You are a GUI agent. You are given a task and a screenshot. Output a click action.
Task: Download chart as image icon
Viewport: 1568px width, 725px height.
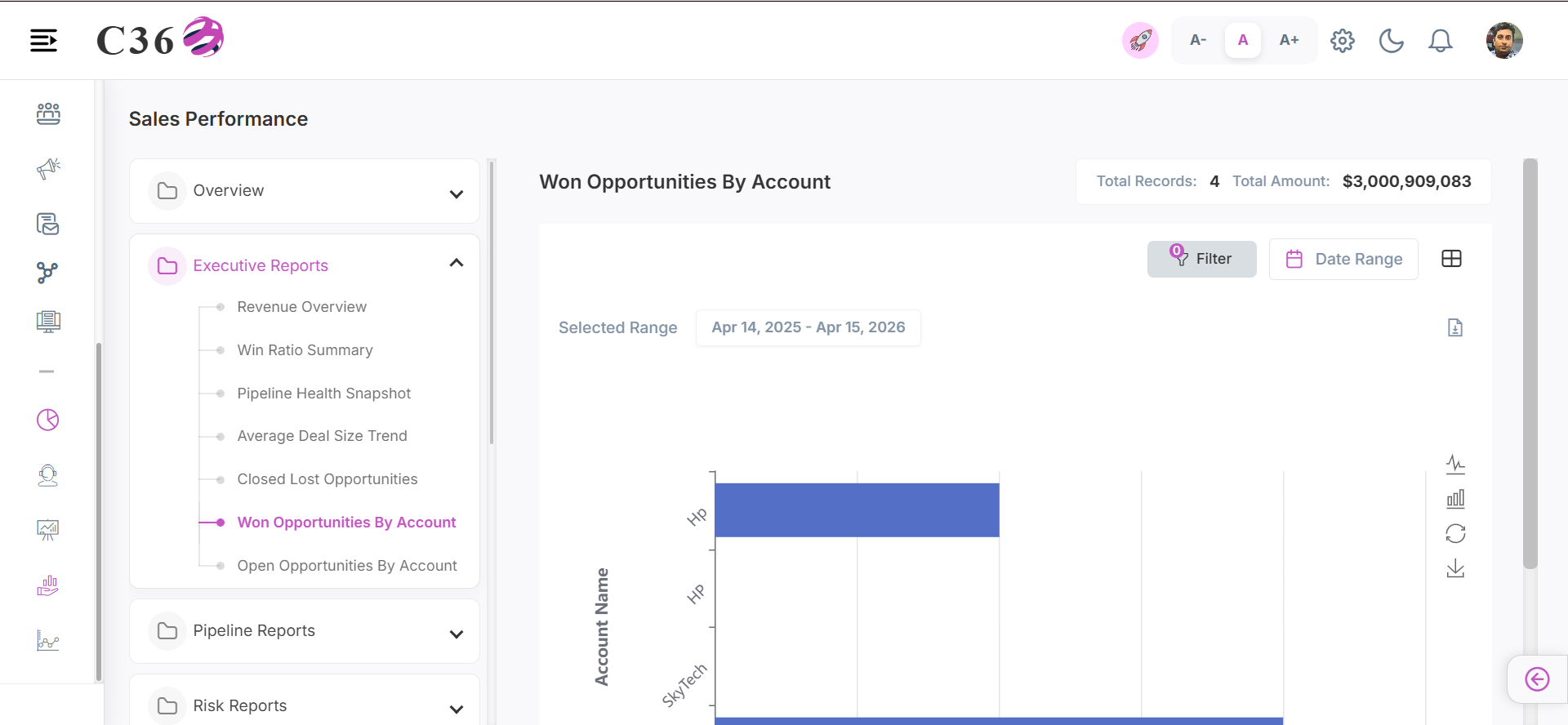tap(1455, 568)
